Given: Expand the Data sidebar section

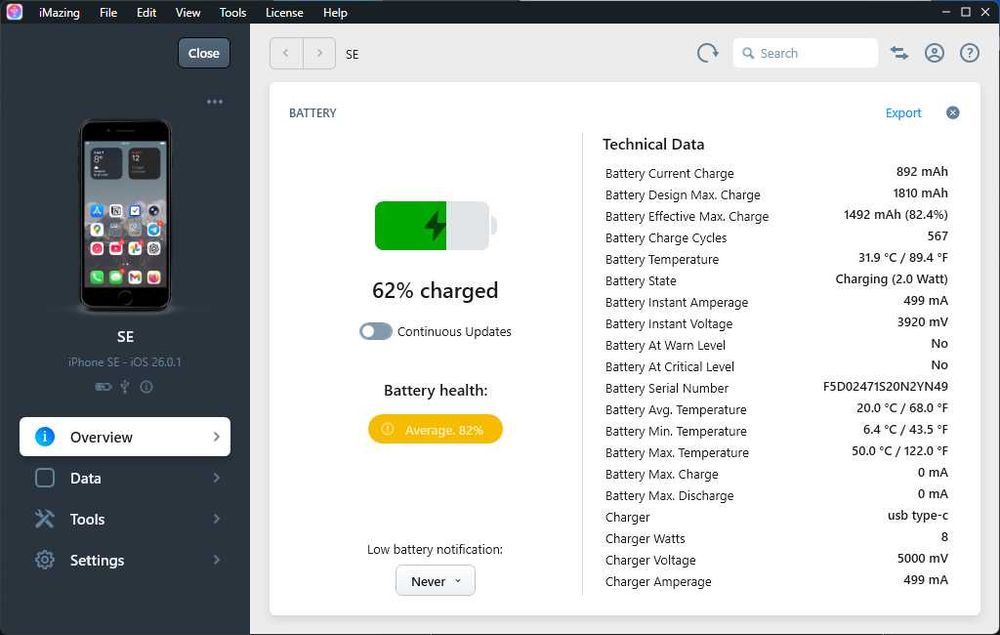Looking at the screenshot, I should point(125,478).
